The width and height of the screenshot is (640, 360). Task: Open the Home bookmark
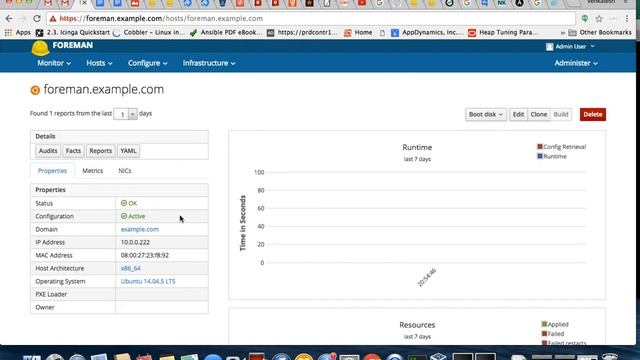point(358,33)
